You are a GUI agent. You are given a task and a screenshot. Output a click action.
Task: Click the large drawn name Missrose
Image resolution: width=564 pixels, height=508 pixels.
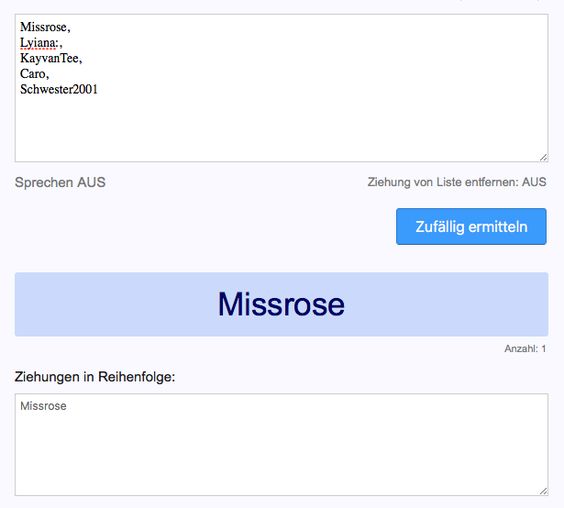tap(281, 304)
